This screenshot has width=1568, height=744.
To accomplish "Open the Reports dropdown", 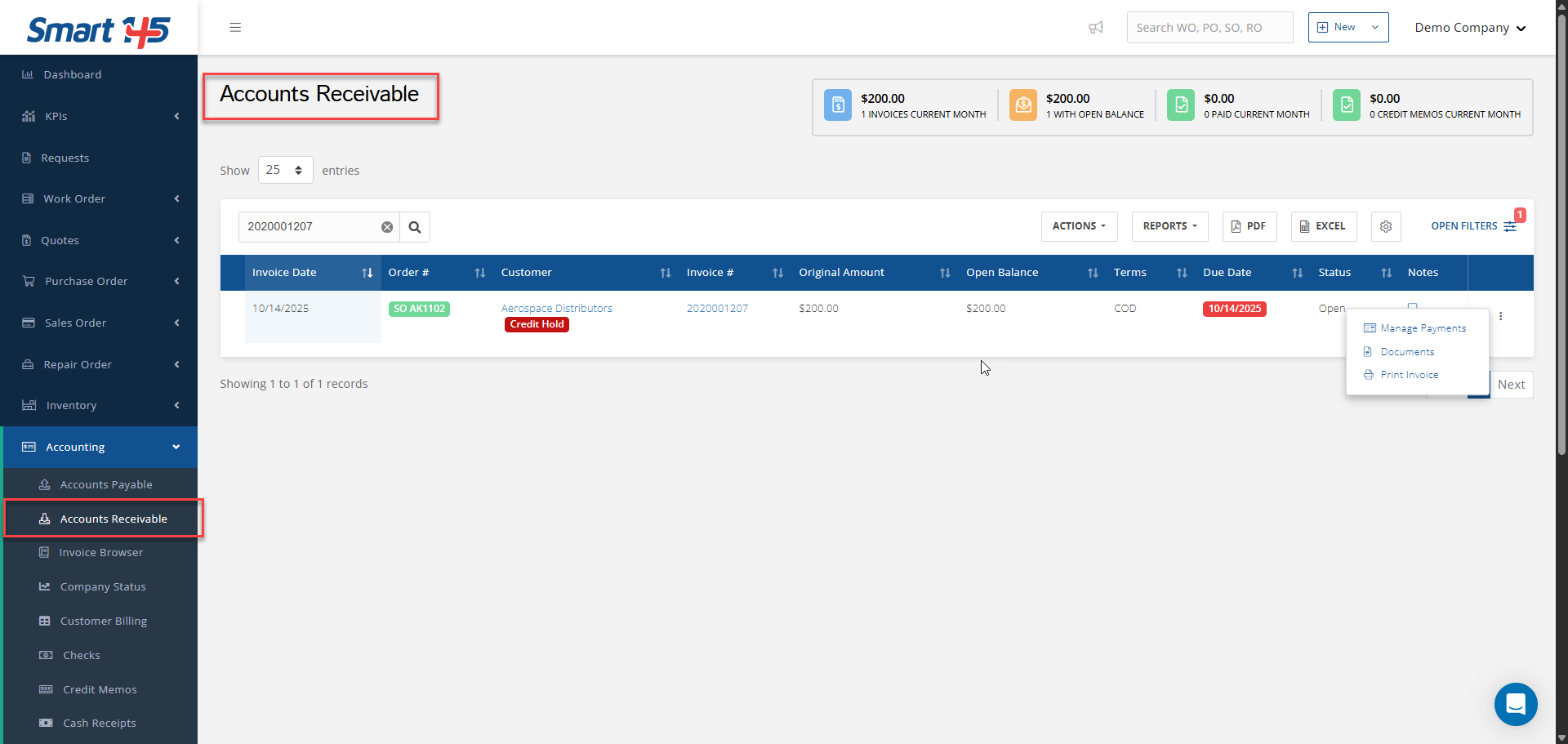I will tap(1169, 226).
